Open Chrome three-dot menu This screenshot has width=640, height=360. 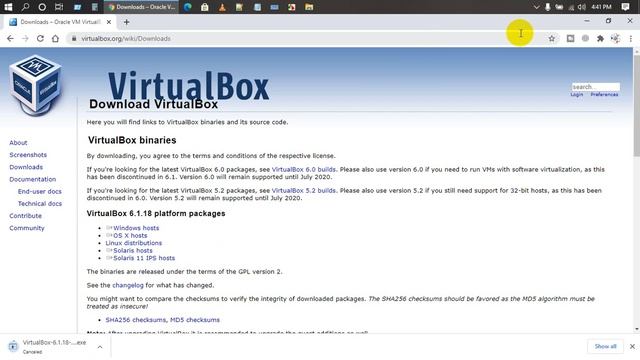click(x=631, y=38)
